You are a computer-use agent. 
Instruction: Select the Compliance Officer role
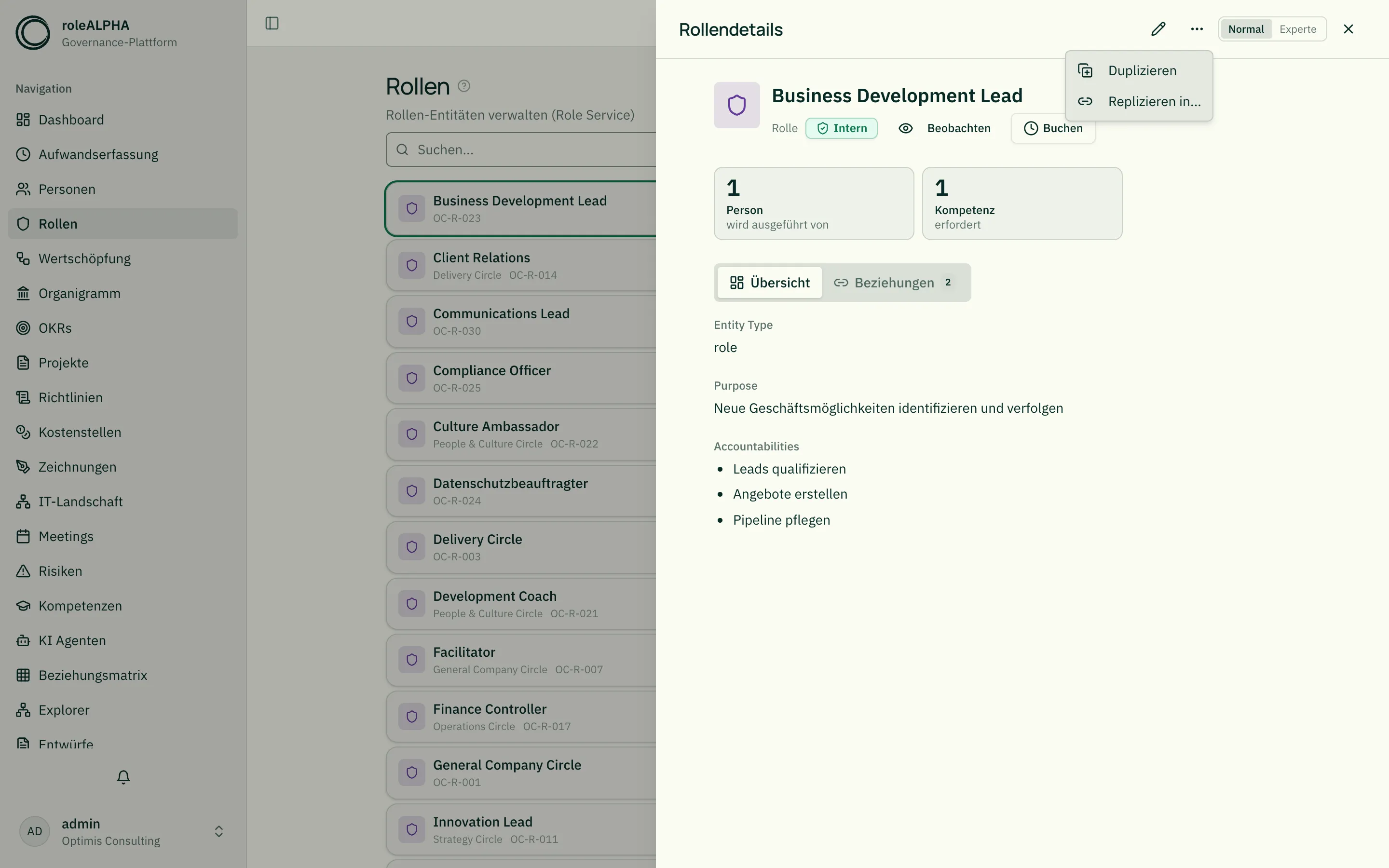click(x=521, y=379)
